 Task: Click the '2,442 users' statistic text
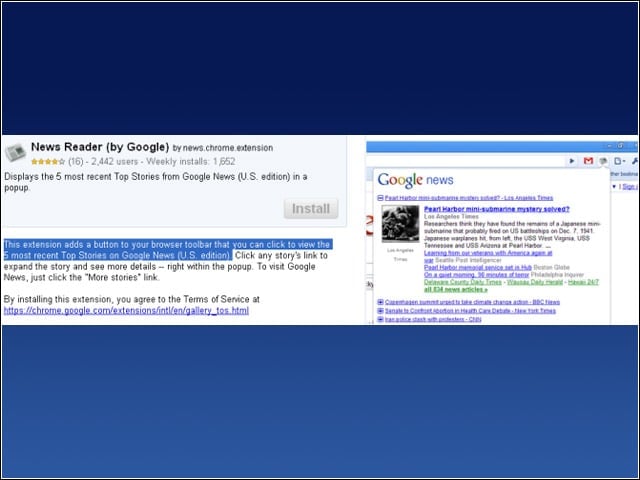115,162
